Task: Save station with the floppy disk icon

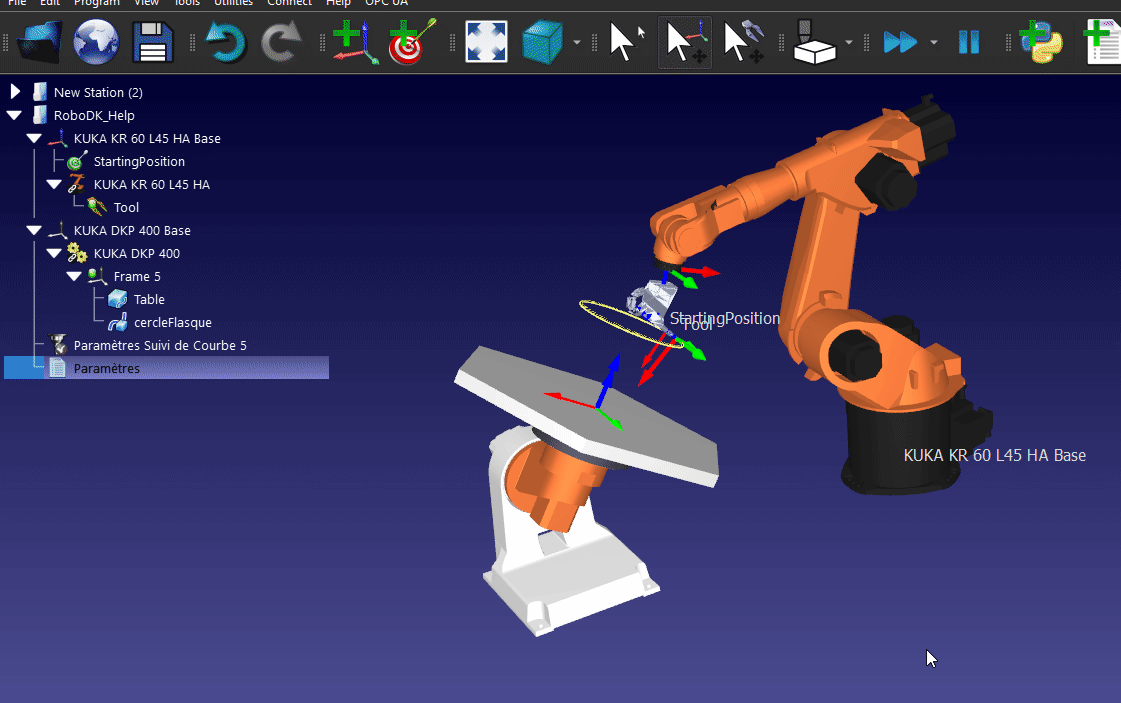Action: click(x=153, y=42)
